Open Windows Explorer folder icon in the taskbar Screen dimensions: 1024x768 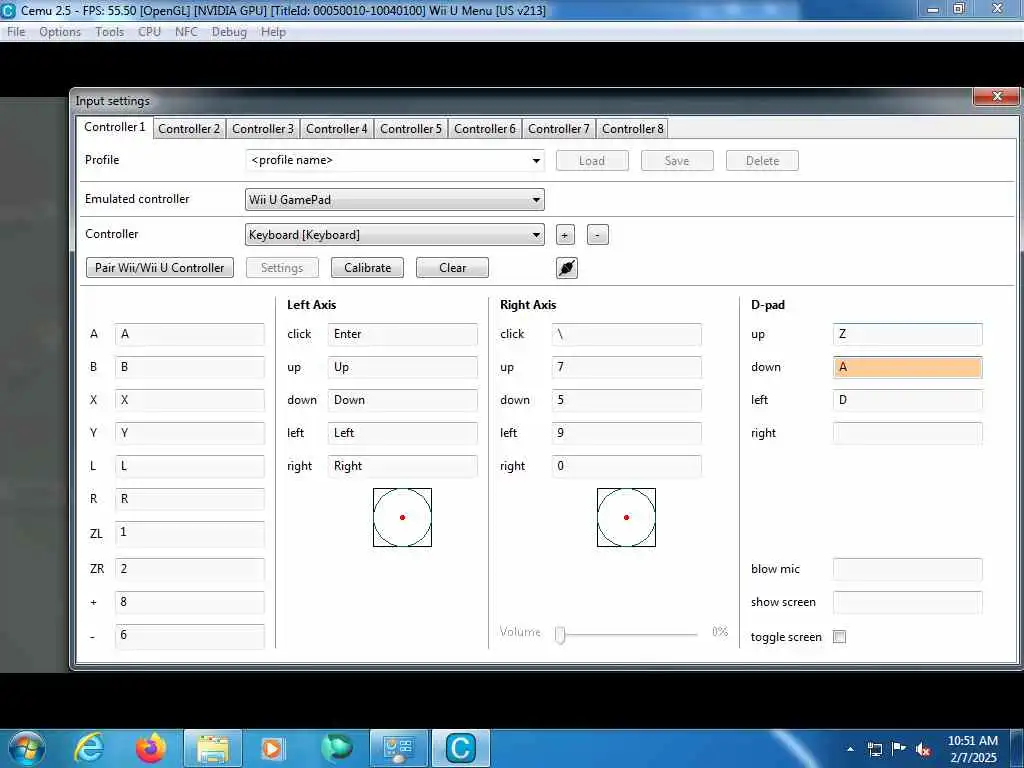click(x=213, y=748)
